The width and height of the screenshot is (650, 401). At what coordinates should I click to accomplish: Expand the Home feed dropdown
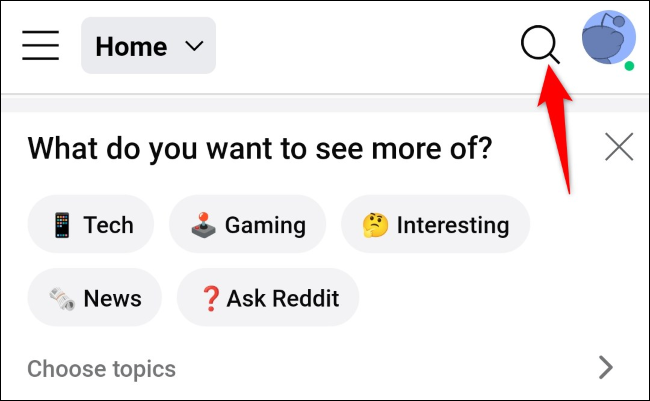tap(148, 46)
